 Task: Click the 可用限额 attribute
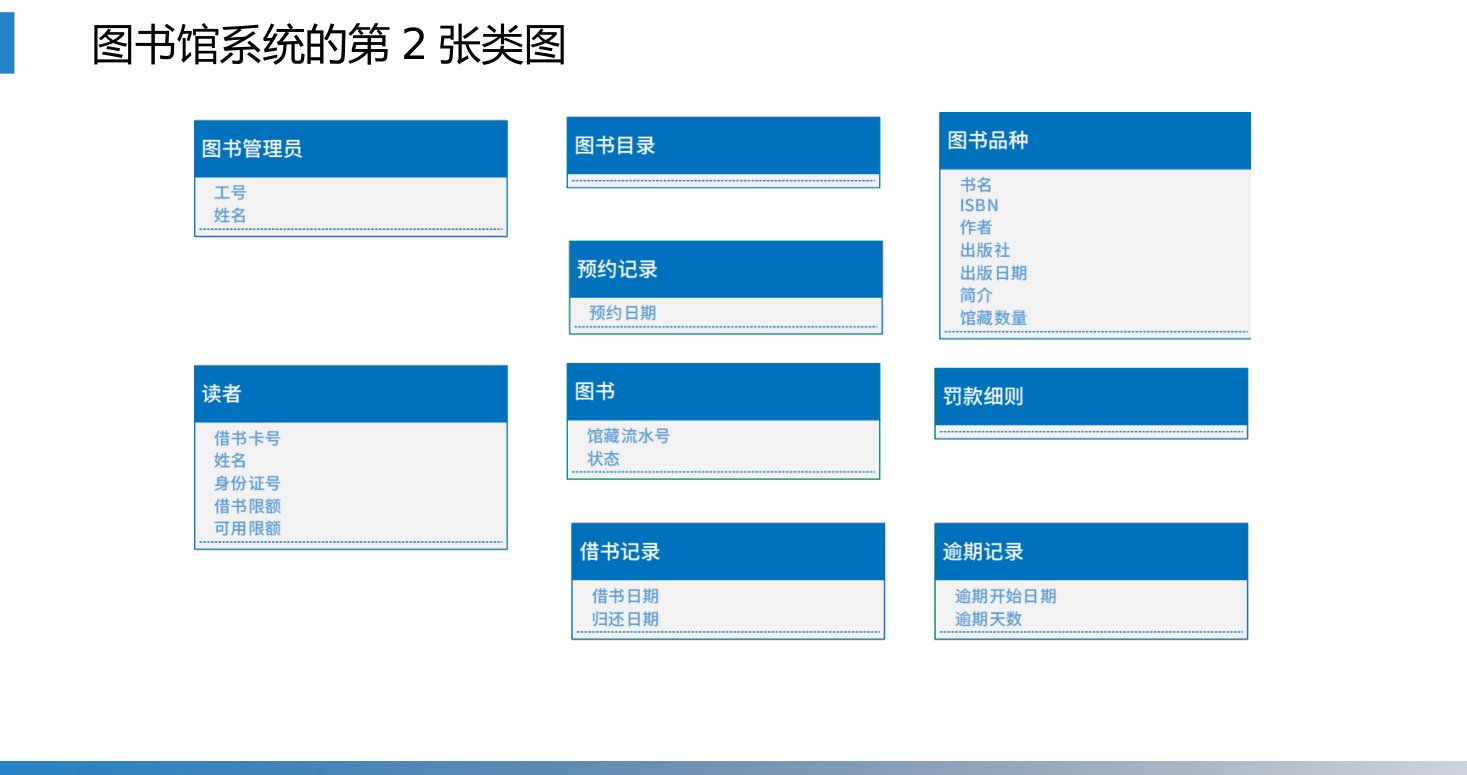point(247,528)
